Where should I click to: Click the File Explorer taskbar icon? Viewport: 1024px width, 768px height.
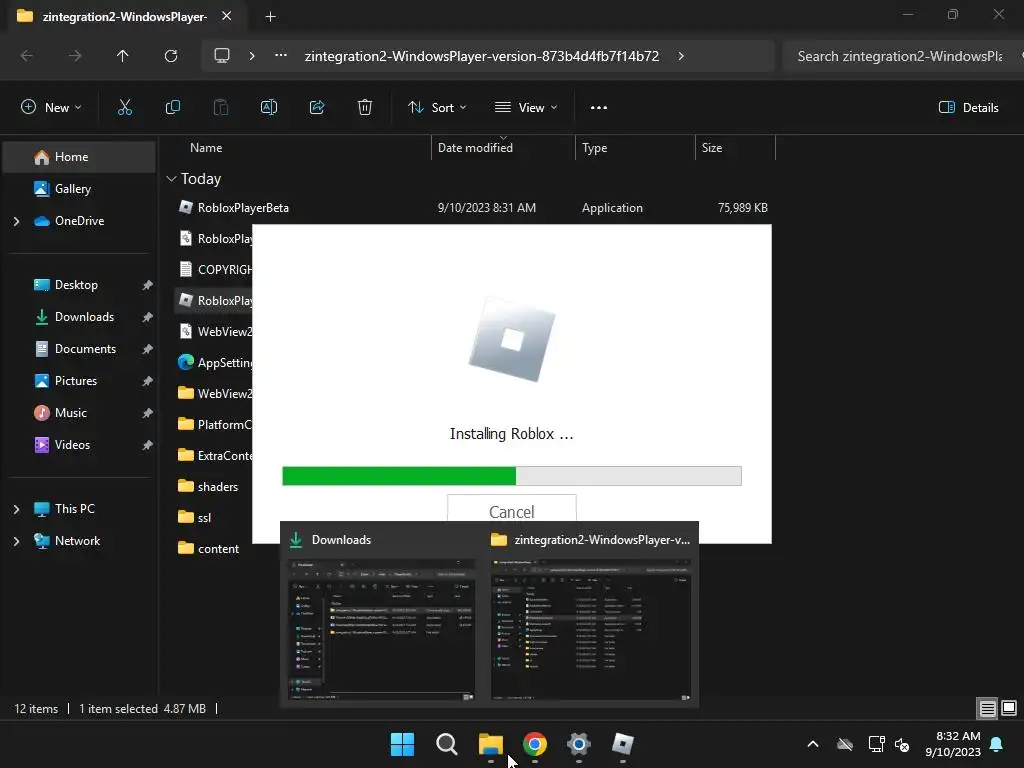pyautogui.click(x=490, y=744)
